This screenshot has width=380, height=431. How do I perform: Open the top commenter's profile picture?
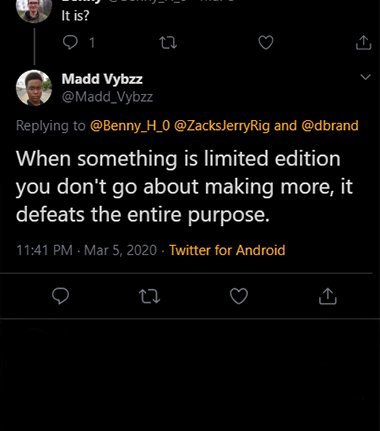34,10
